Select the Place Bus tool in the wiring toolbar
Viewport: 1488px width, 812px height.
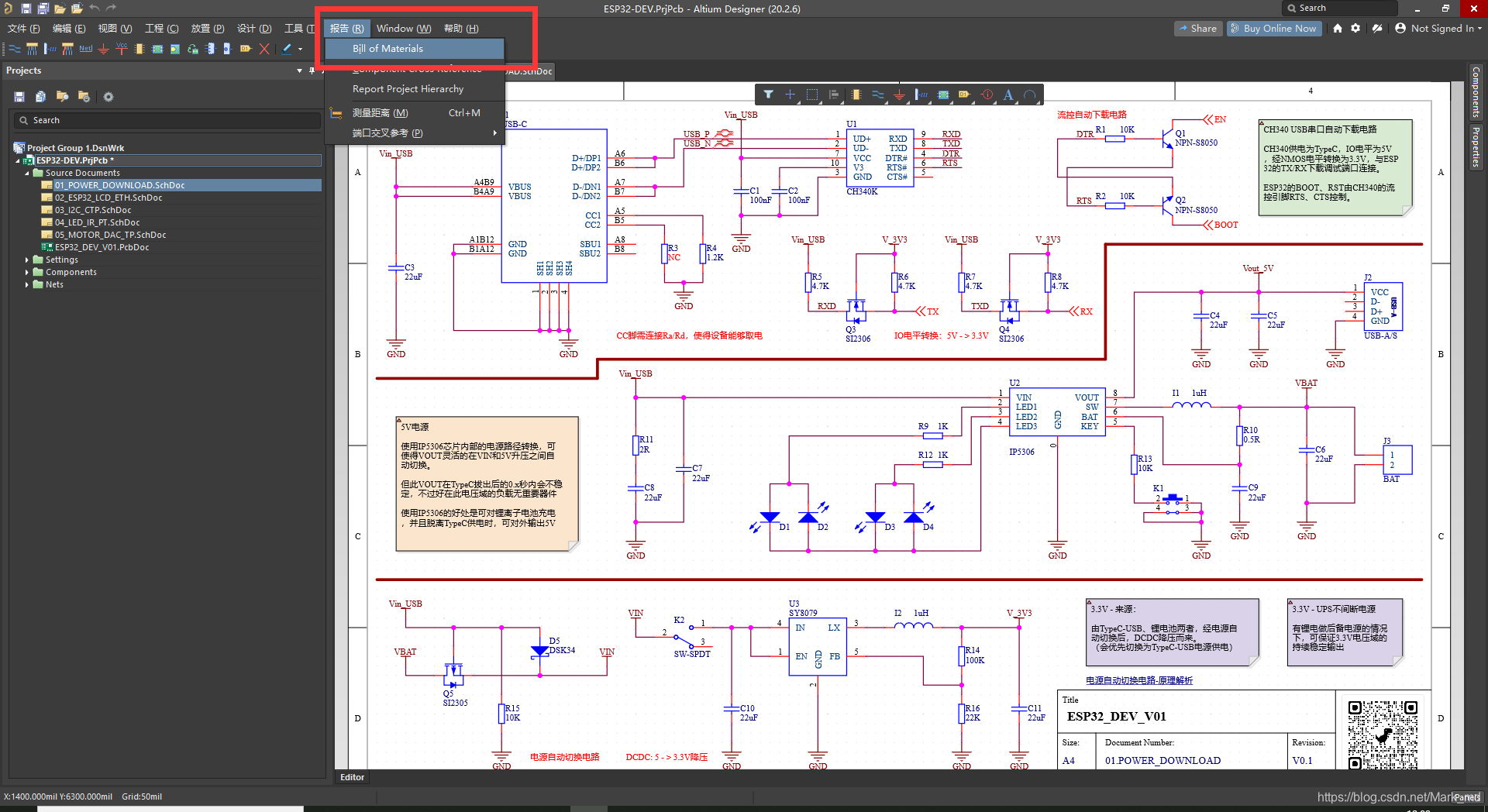tap(32, 49)
